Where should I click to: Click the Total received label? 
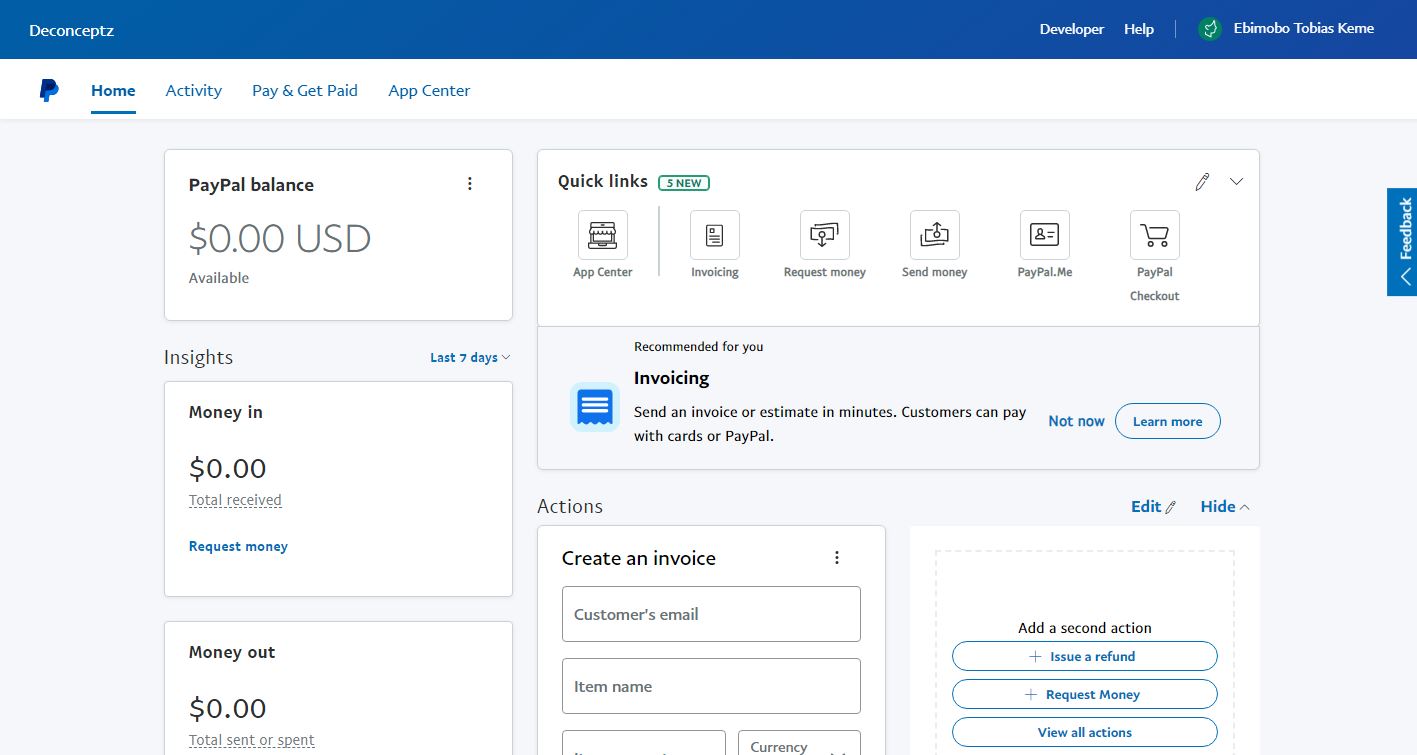[x=235, y=500]
